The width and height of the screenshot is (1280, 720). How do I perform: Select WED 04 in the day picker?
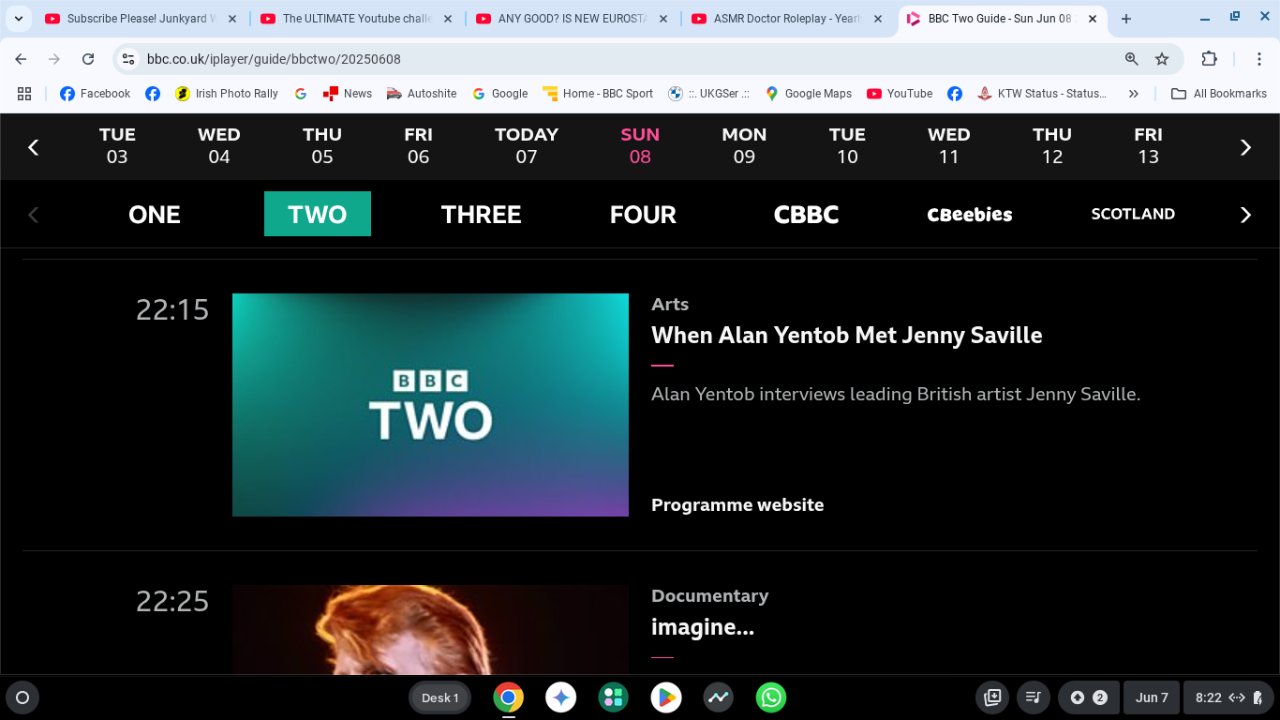pos(219,146)
